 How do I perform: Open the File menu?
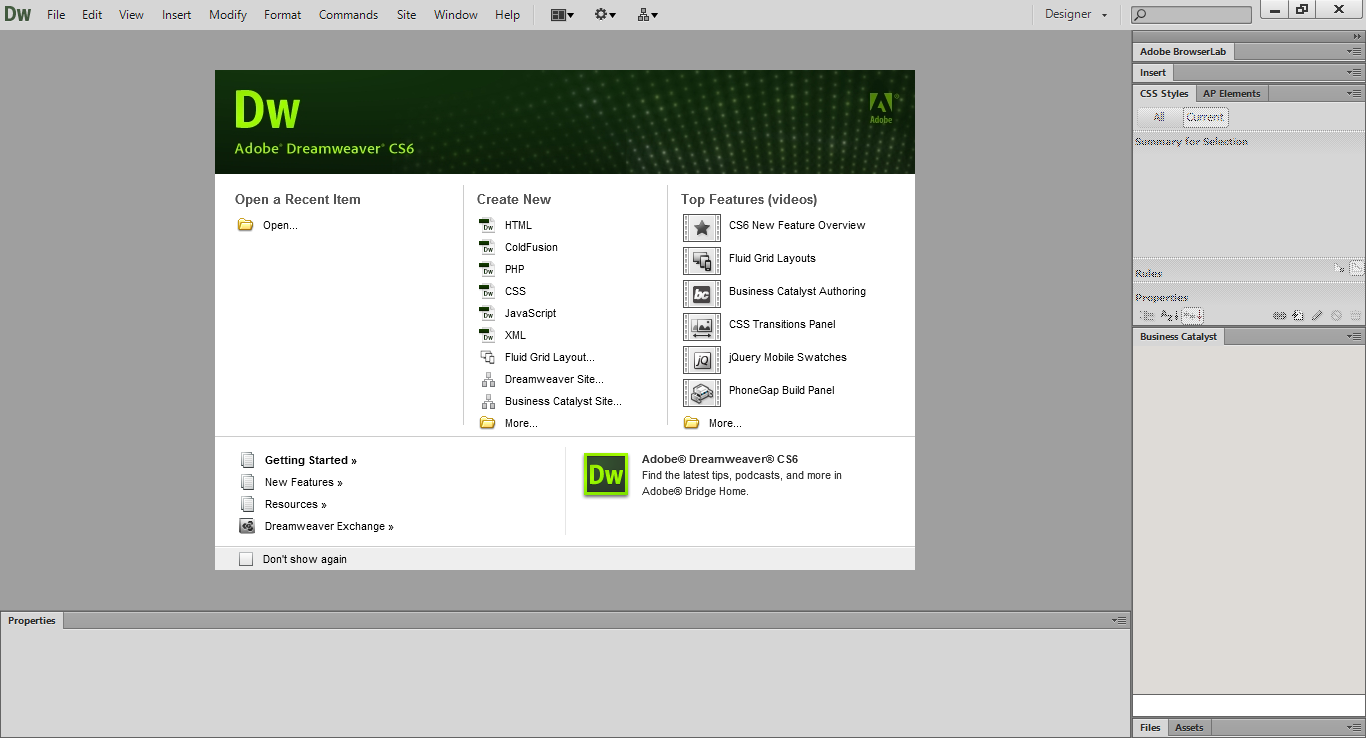tap(56, 15)
